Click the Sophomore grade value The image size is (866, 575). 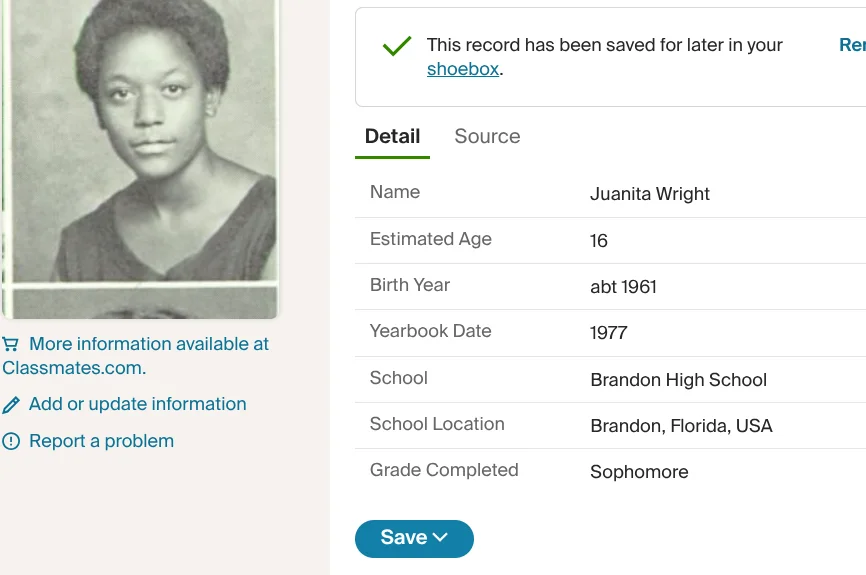tap(639, 472)
